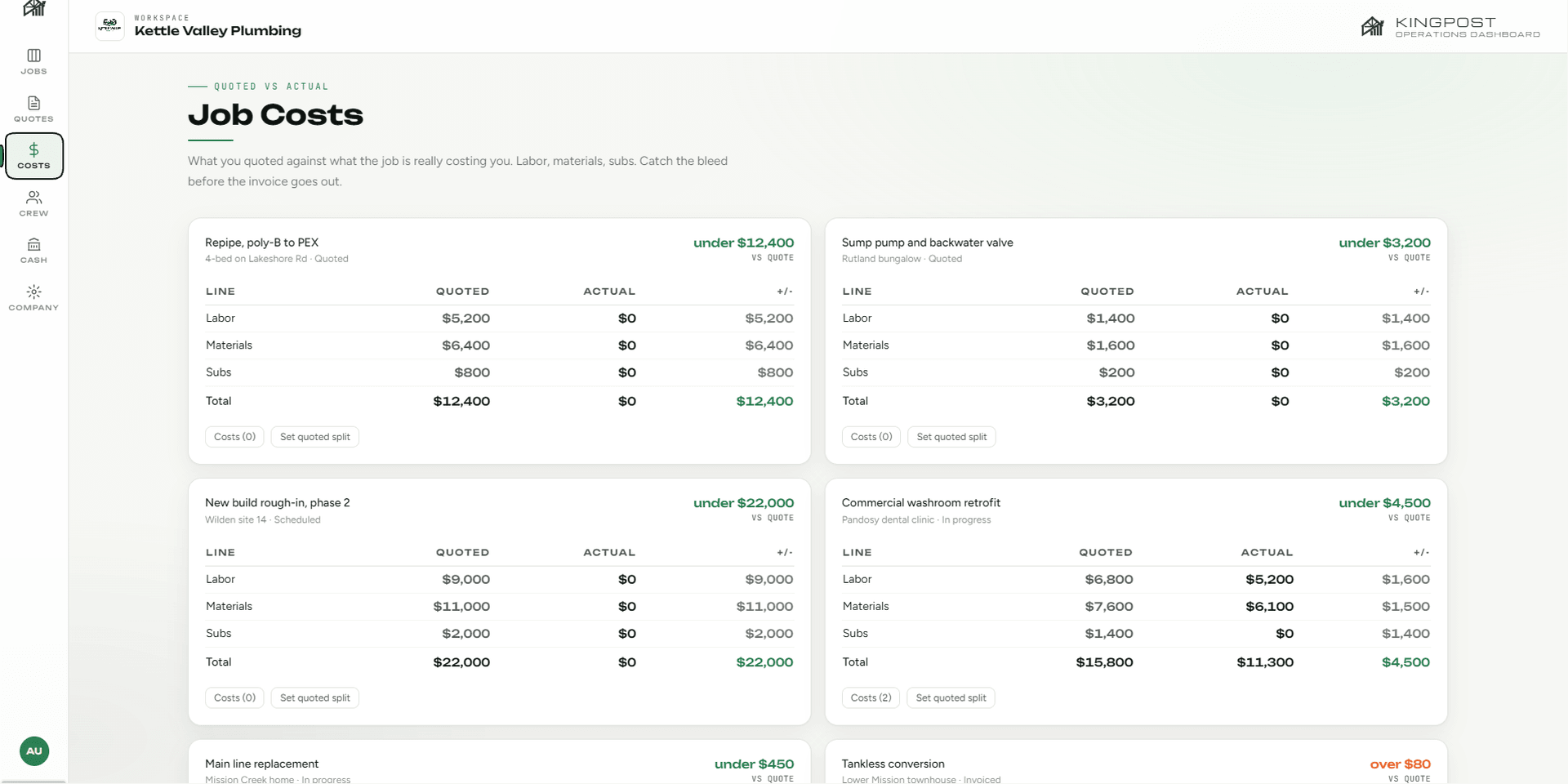
Task: Click the $6,400 quoted Materials in Repipe card
Action: click(x=466, y=345)
